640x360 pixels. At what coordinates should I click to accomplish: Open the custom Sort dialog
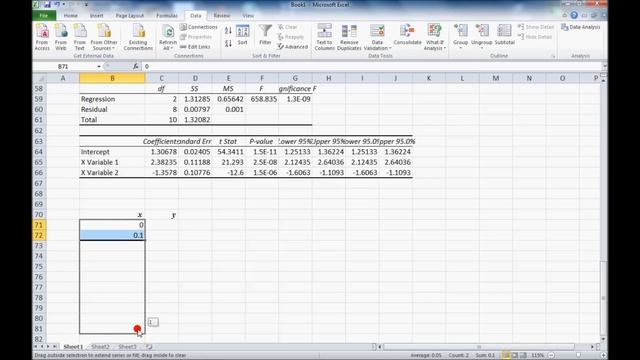[242, 35]
